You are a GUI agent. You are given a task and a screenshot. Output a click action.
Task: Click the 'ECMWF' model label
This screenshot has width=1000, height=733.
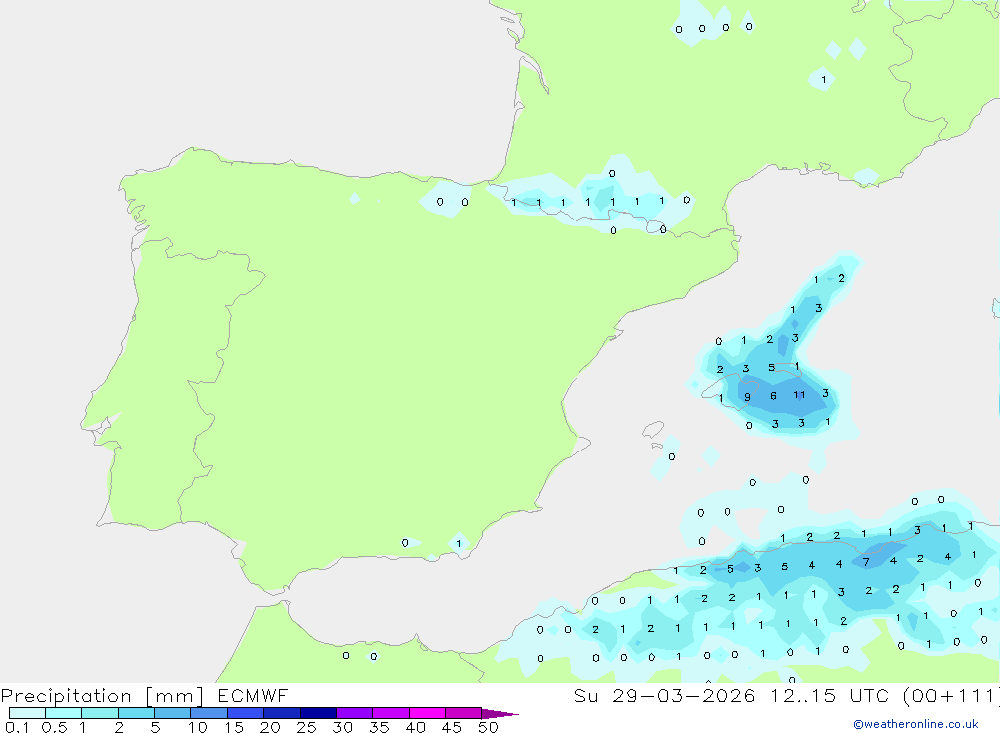253,695
